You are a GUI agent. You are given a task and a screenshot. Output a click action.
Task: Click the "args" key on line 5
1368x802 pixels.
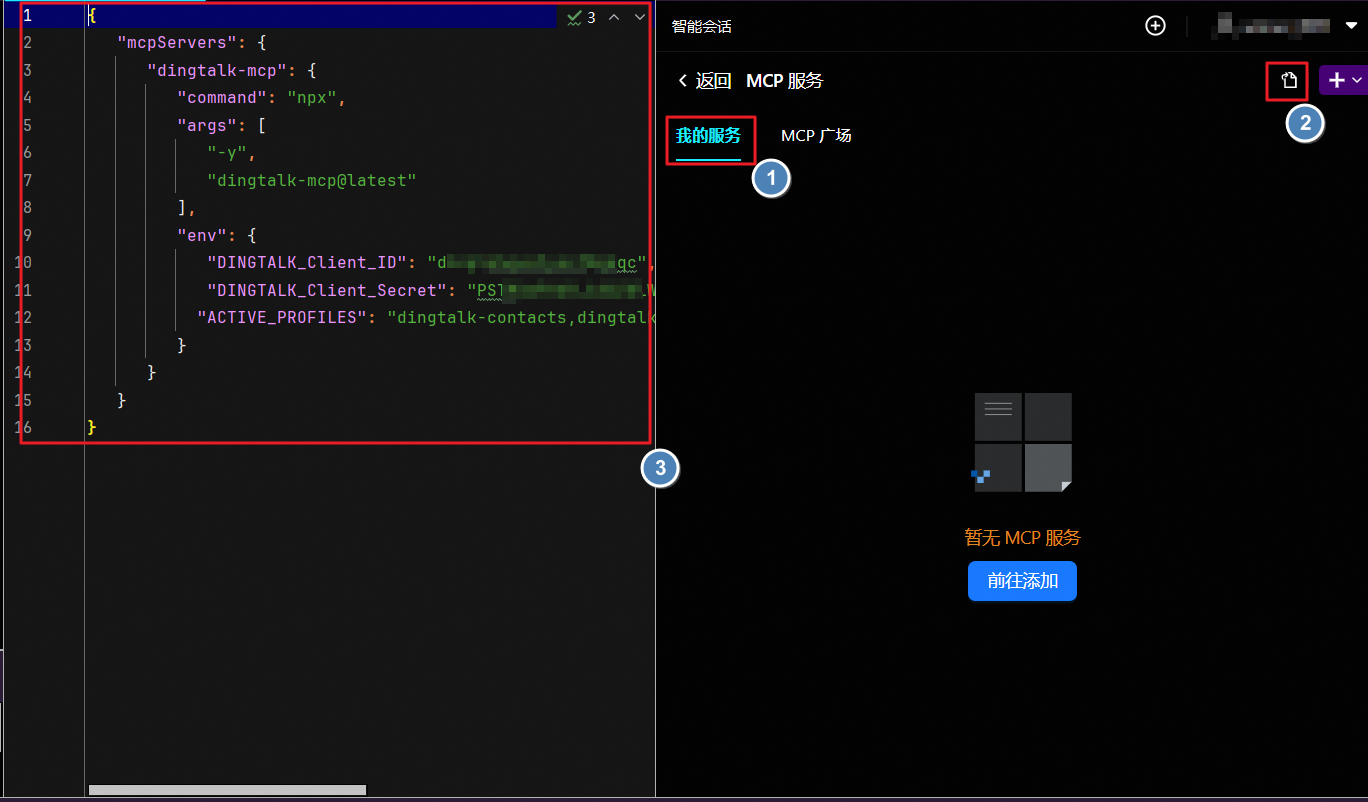[x=207, y=126]
